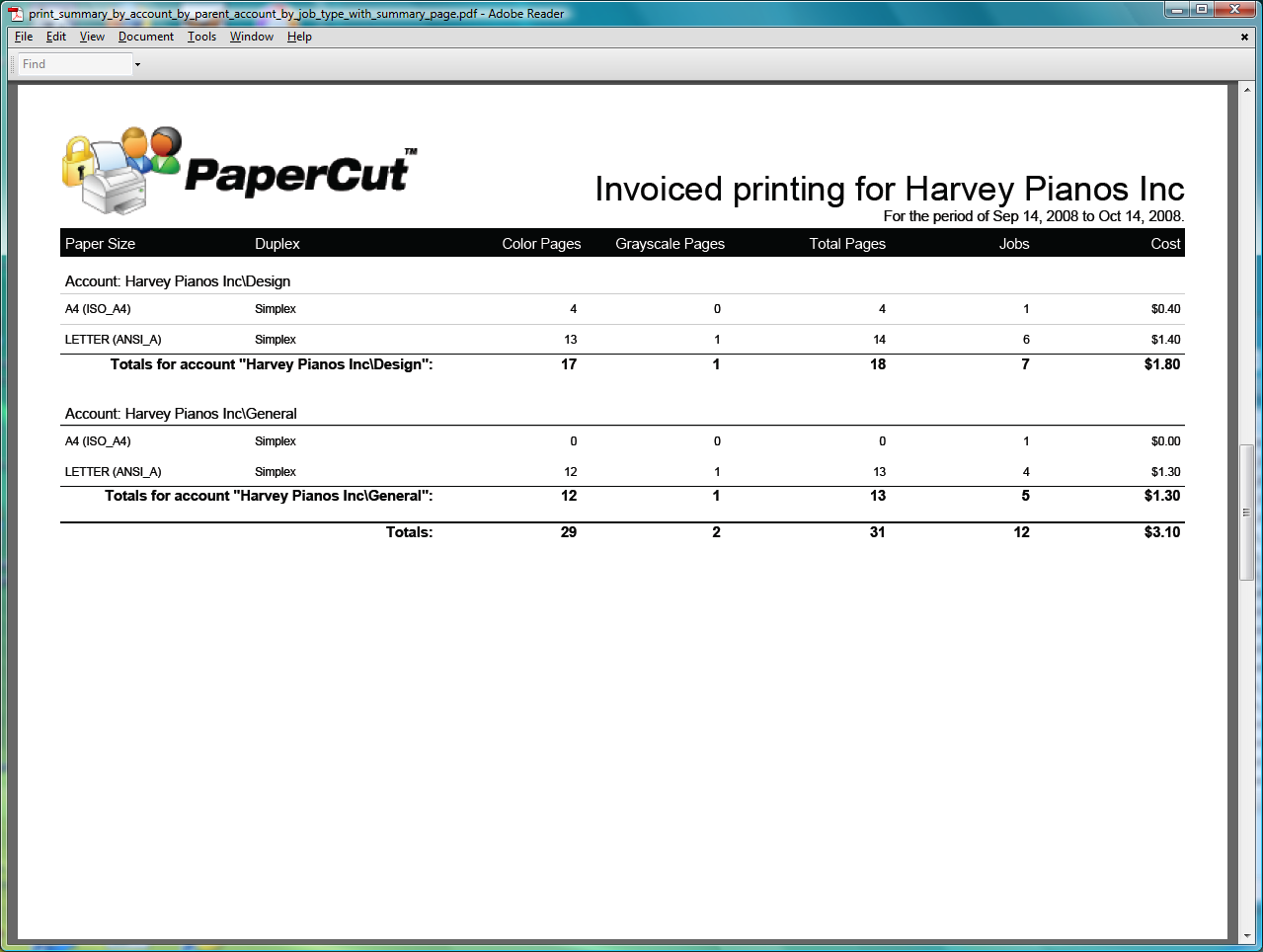Click 'LETTER (ANSI_A)' in General account
The image size is (1263, 952).
click(113, 472)
